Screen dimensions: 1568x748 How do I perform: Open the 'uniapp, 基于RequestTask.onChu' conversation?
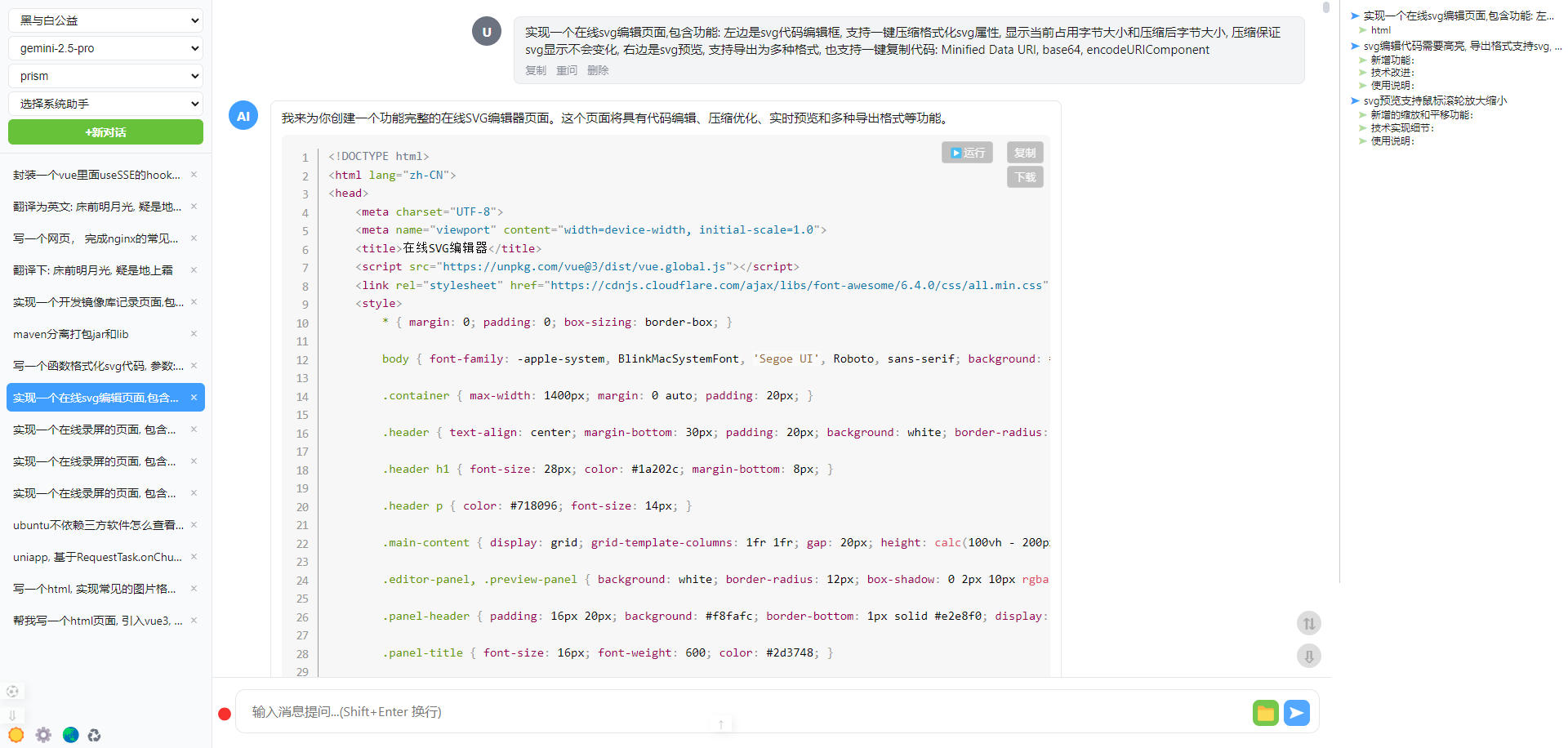pos(98,557)
